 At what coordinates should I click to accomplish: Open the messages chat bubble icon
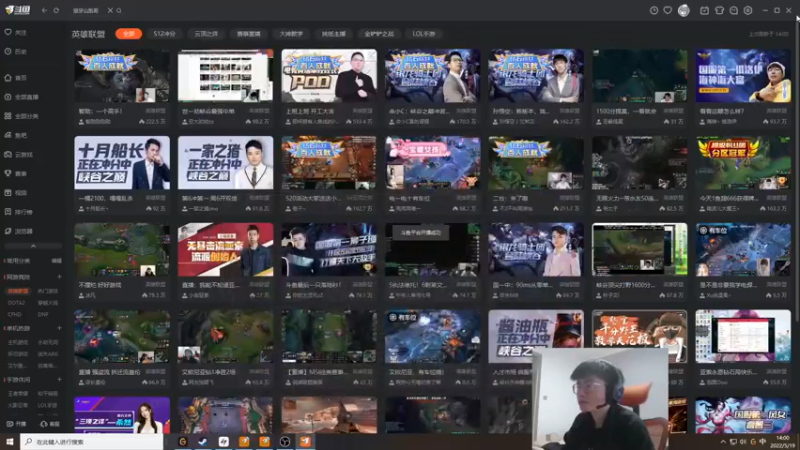click(734, 10)
